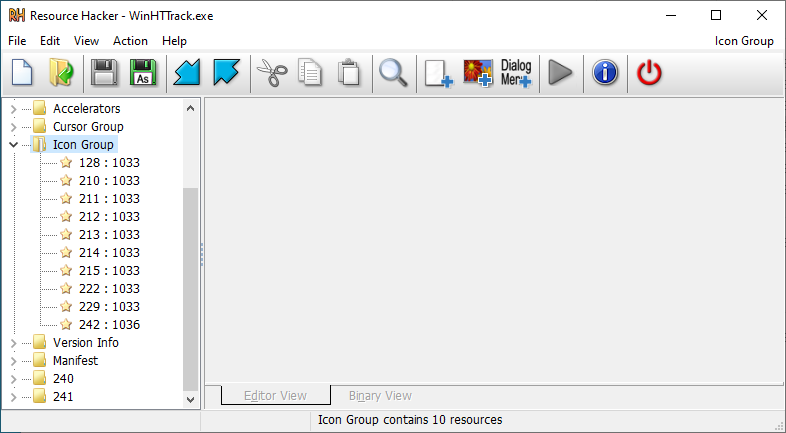Expand the 241 folder node
This screenshot has height=433, width=786.
(x=14, y=397)
